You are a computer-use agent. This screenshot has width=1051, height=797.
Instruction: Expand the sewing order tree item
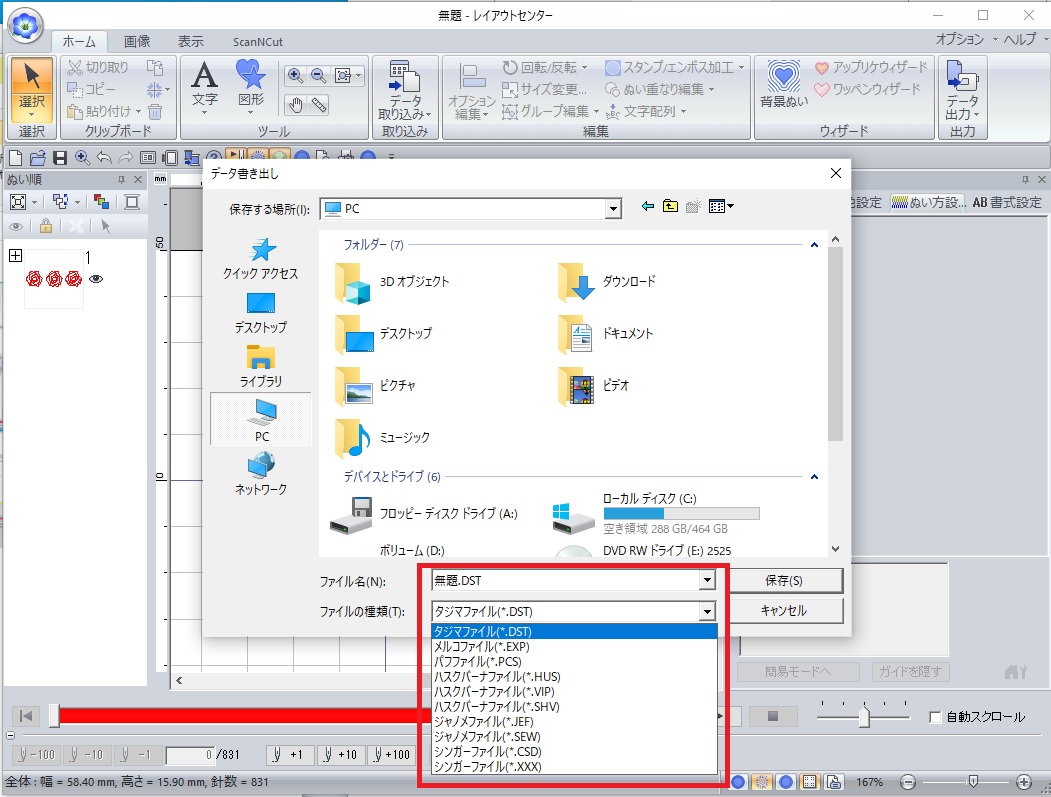tap(15, 255)
